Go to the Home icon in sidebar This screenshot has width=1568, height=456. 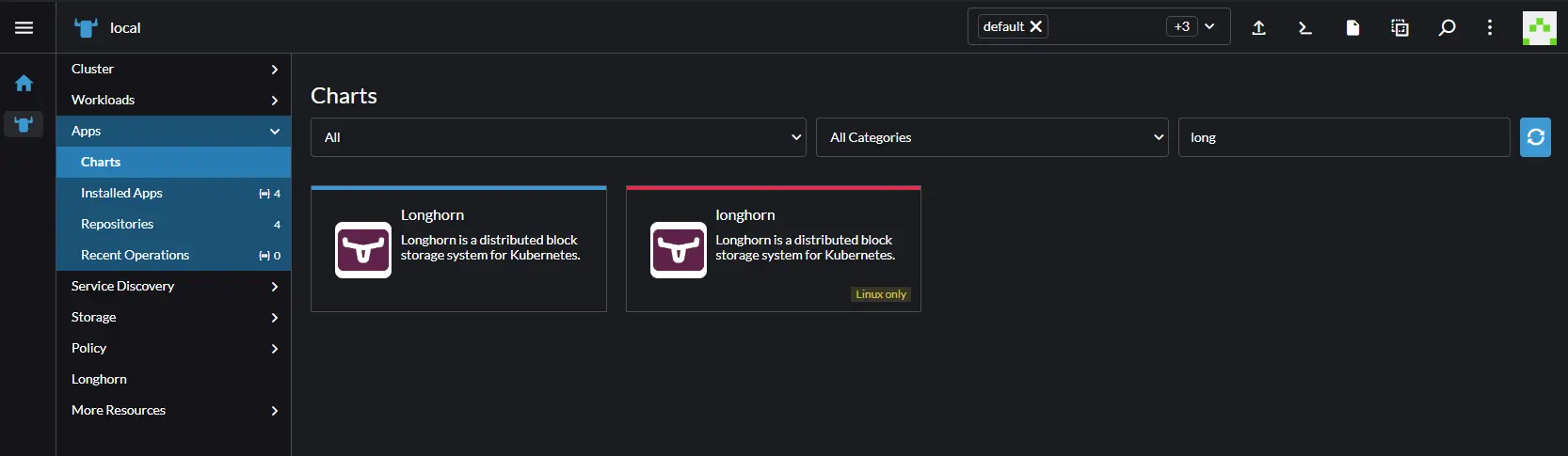click(x=24, y=84)
